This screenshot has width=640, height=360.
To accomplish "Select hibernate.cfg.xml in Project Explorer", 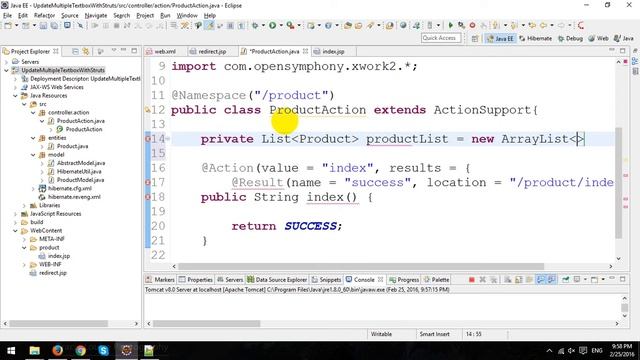I will [69, 188].
